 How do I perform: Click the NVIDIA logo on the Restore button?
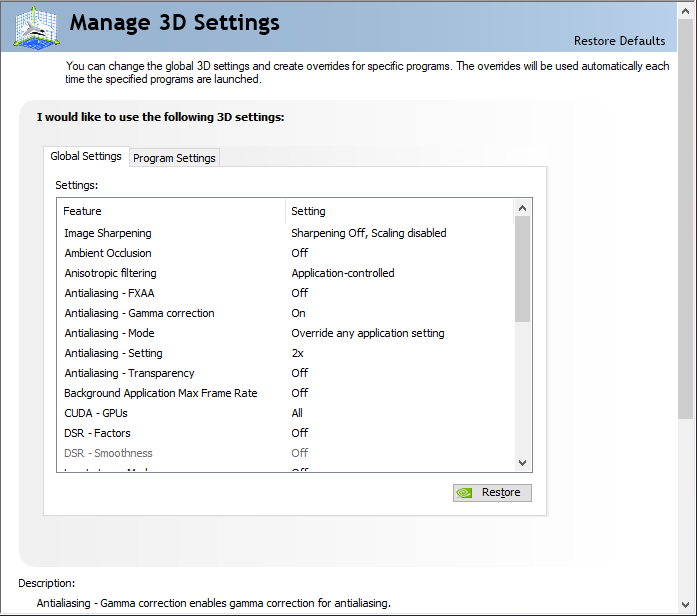click(x=465, y=493)
